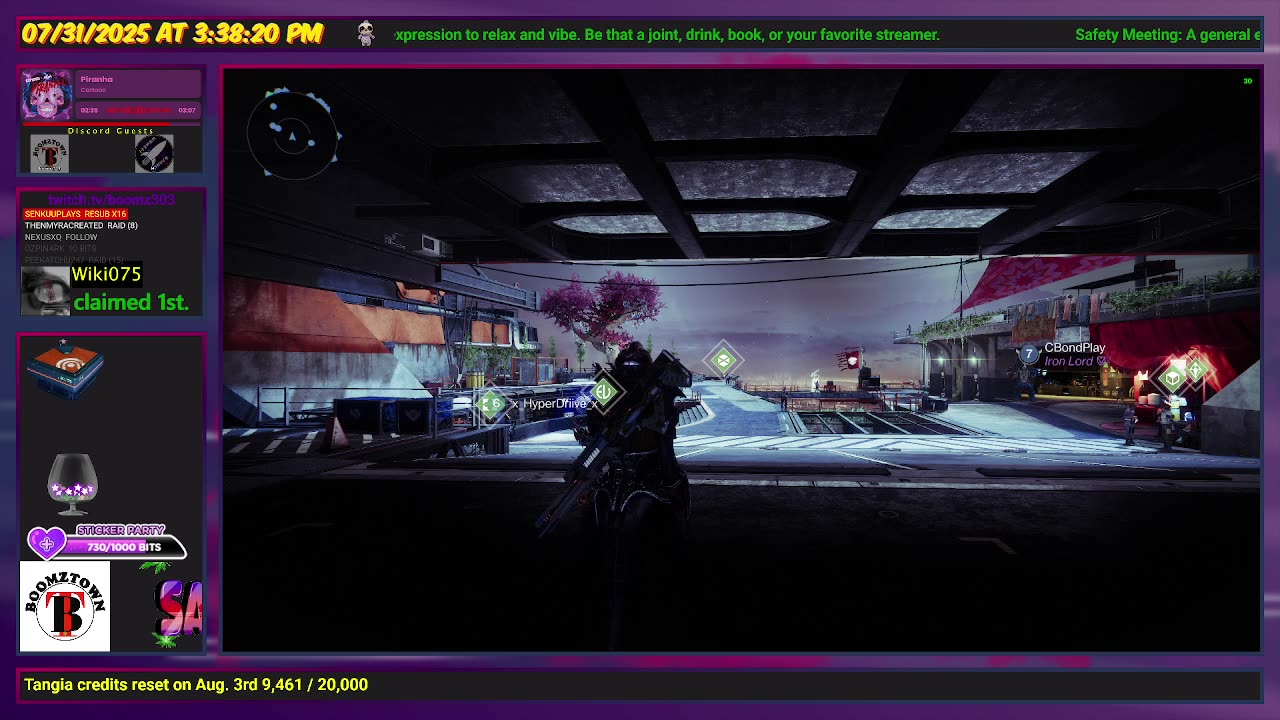The height and width of the screenshot is (720, 1280).
Task: Select the THENMYRACREATED RAID (8) entry
Action: (81, 226)
